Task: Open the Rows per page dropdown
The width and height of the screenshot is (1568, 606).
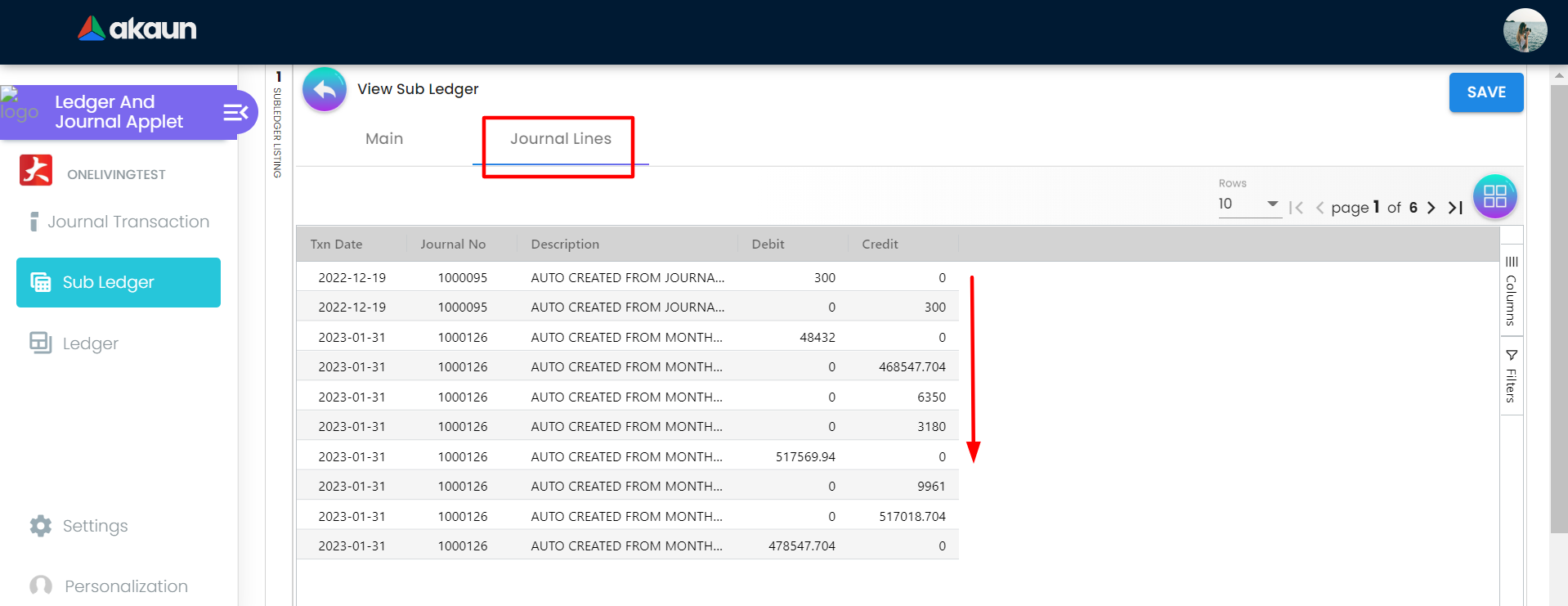Action: [1248, 204]
